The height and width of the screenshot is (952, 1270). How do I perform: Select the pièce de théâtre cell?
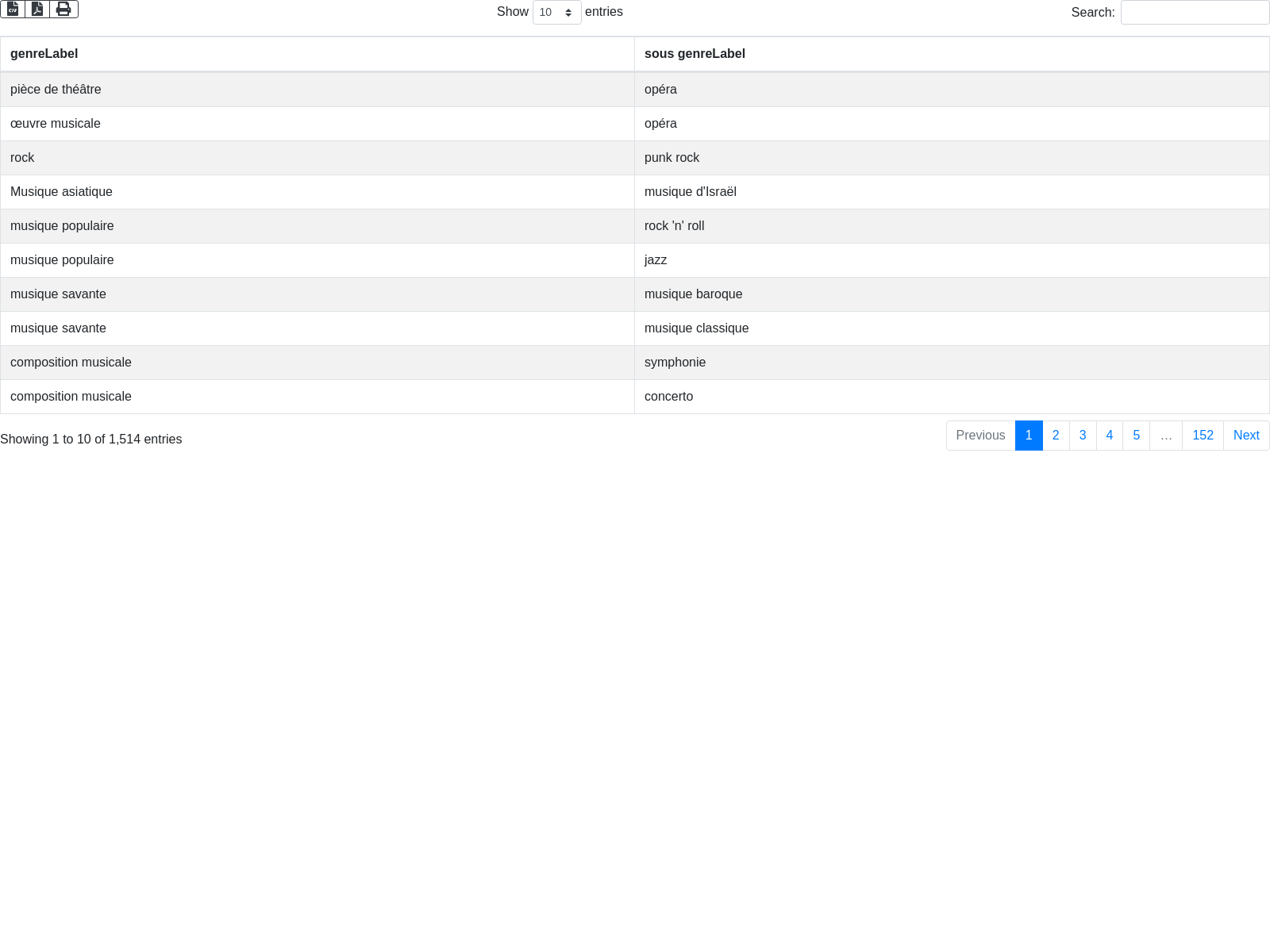pyautogui.click(x=56, y=90)
